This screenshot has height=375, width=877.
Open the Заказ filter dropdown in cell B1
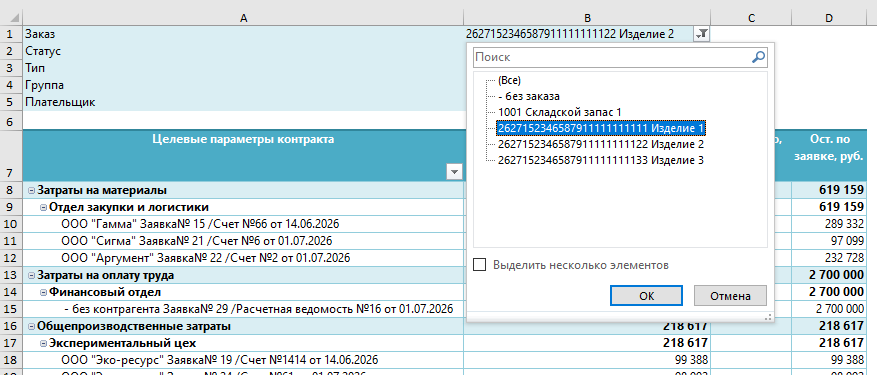[x=701, y=34]
